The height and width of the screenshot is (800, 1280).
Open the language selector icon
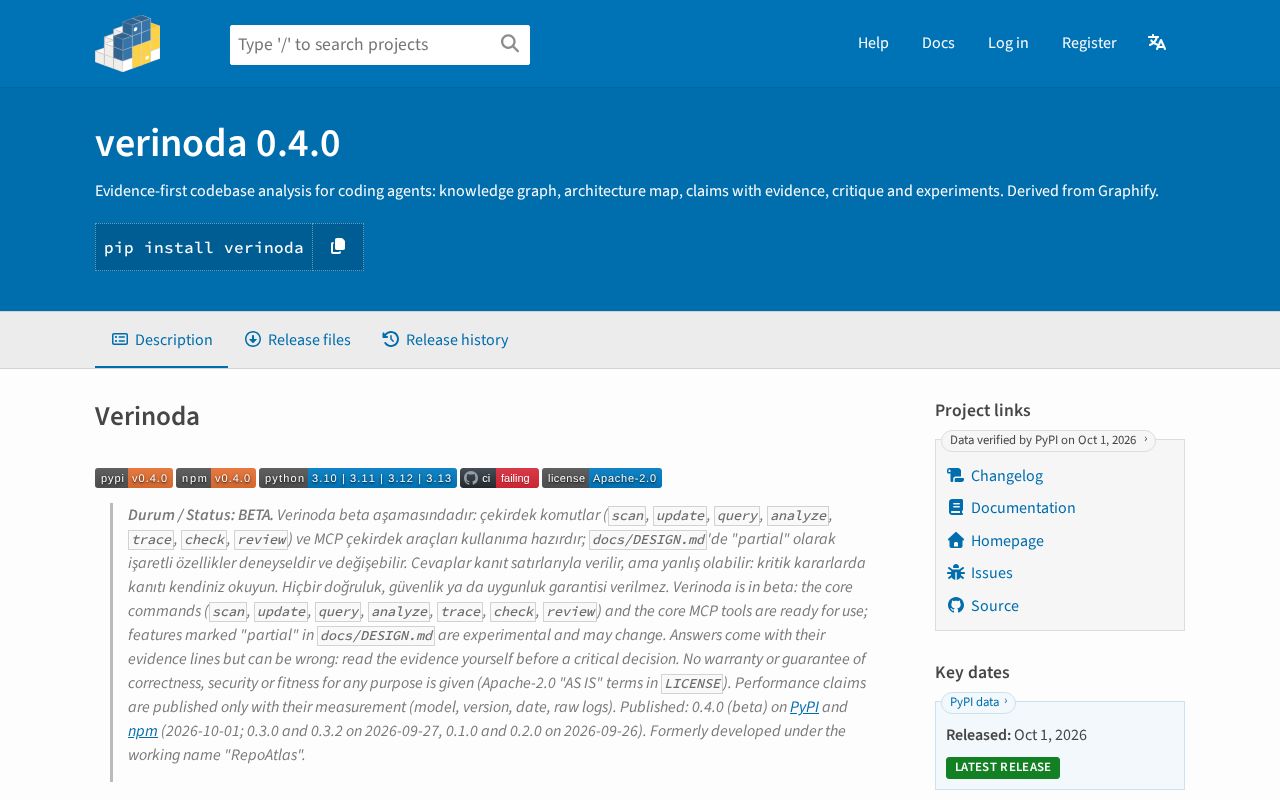1157,43
